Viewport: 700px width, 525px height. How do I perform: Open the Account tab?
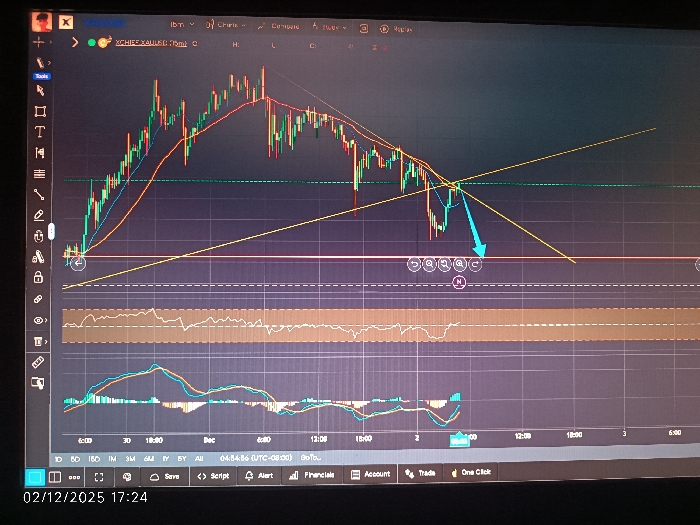coord(371,474)
